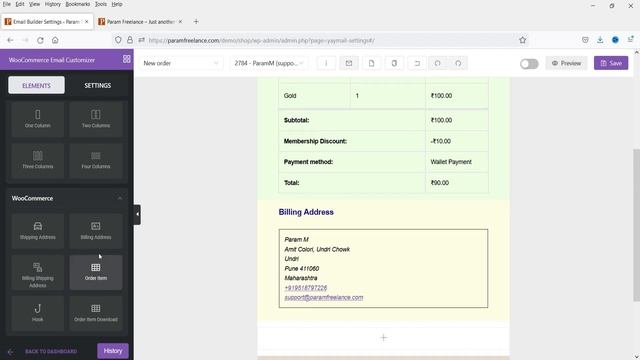This screenshot has height=360, width=640.
Task: Bookmark this page with the star icon
Action: (522, 40)
